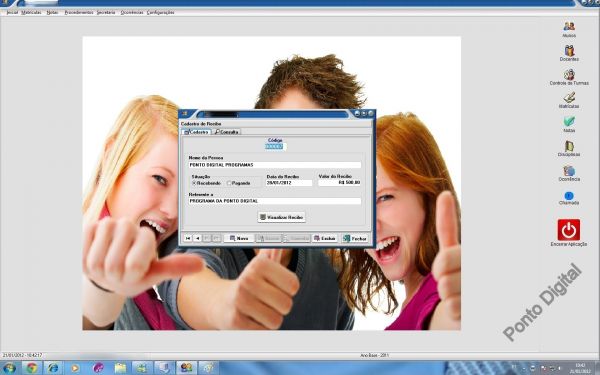Open the Disciplinas book icon
This screenshot has width=600, height=375.
point(569,146)
